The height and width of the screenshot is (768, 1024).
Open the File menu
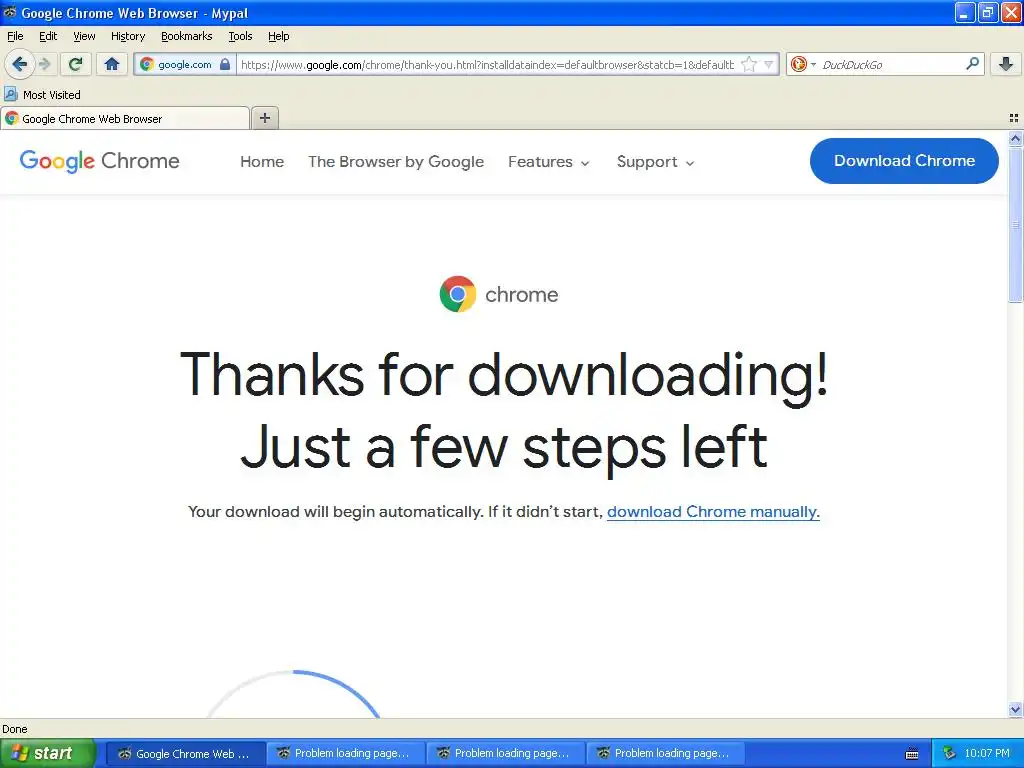15,36
